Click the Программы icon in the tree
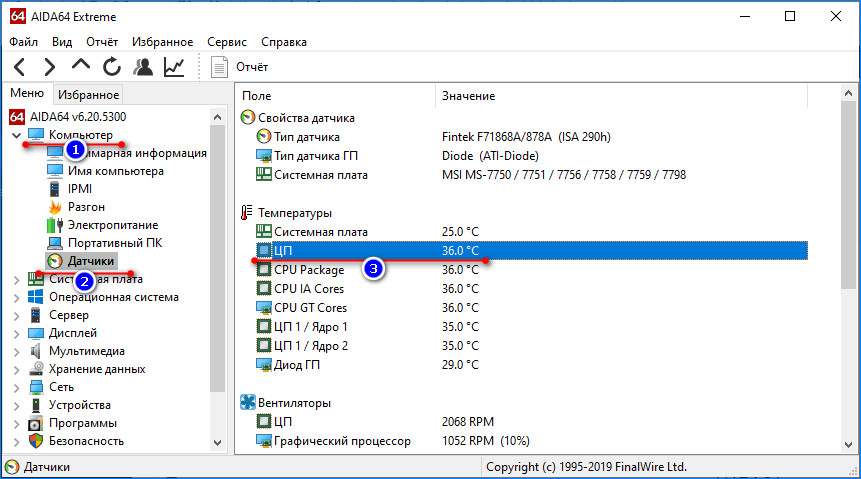The image size is (861, 479). click(35, 424)
